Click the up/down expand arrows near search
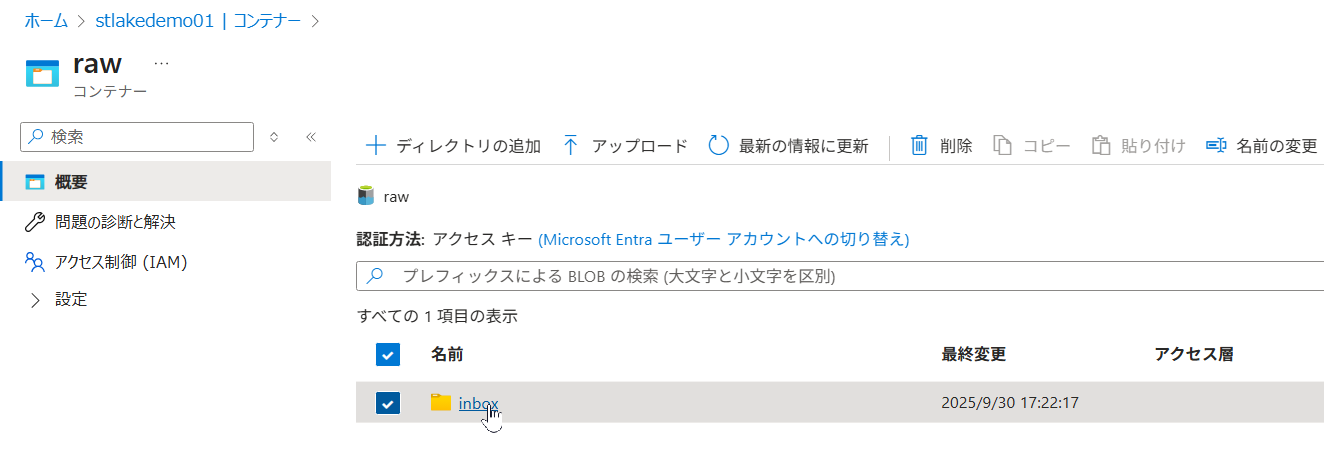 (x=275, y=137)
